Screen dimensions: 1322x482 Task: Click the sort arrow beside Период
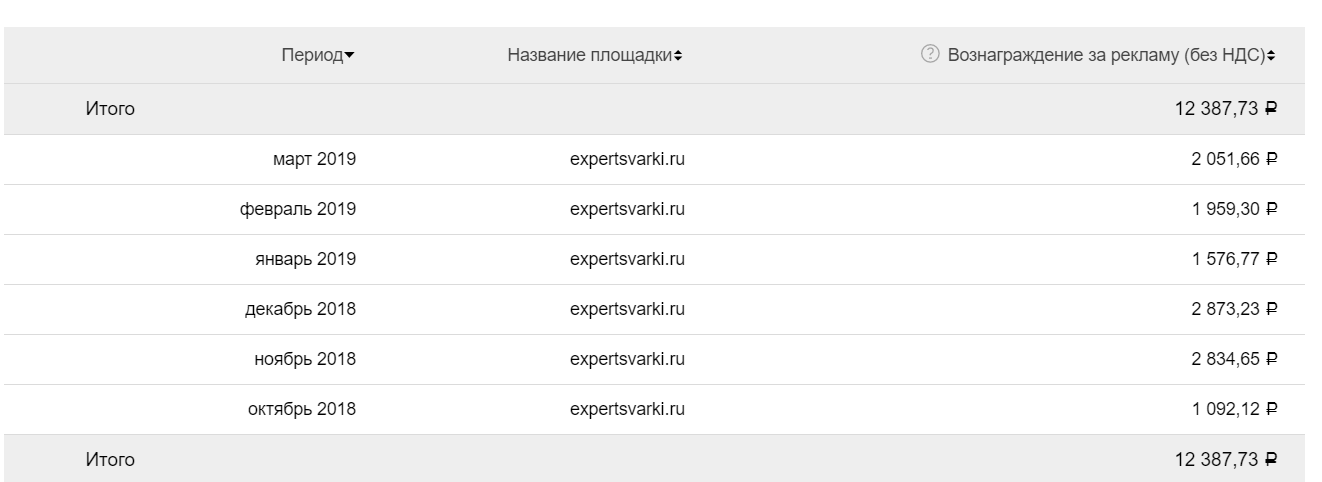click(349, 56)
